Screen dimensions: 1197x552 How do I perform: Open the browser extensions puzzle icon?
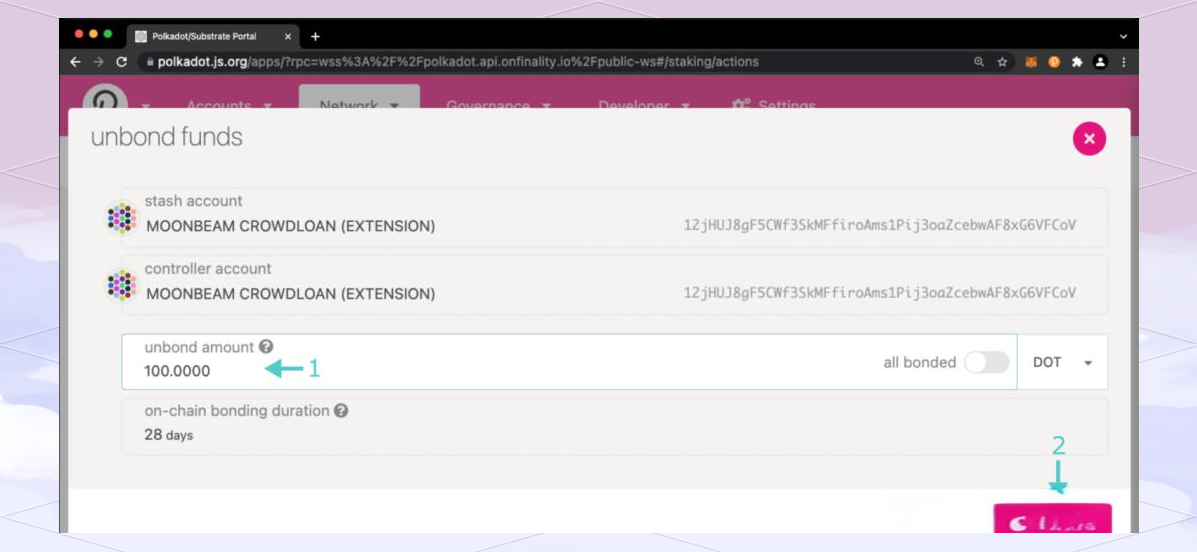1077,62
